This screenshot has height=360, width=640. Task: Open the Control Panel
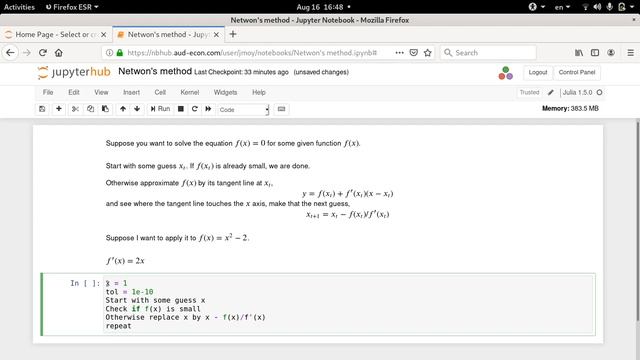(577, 72)
